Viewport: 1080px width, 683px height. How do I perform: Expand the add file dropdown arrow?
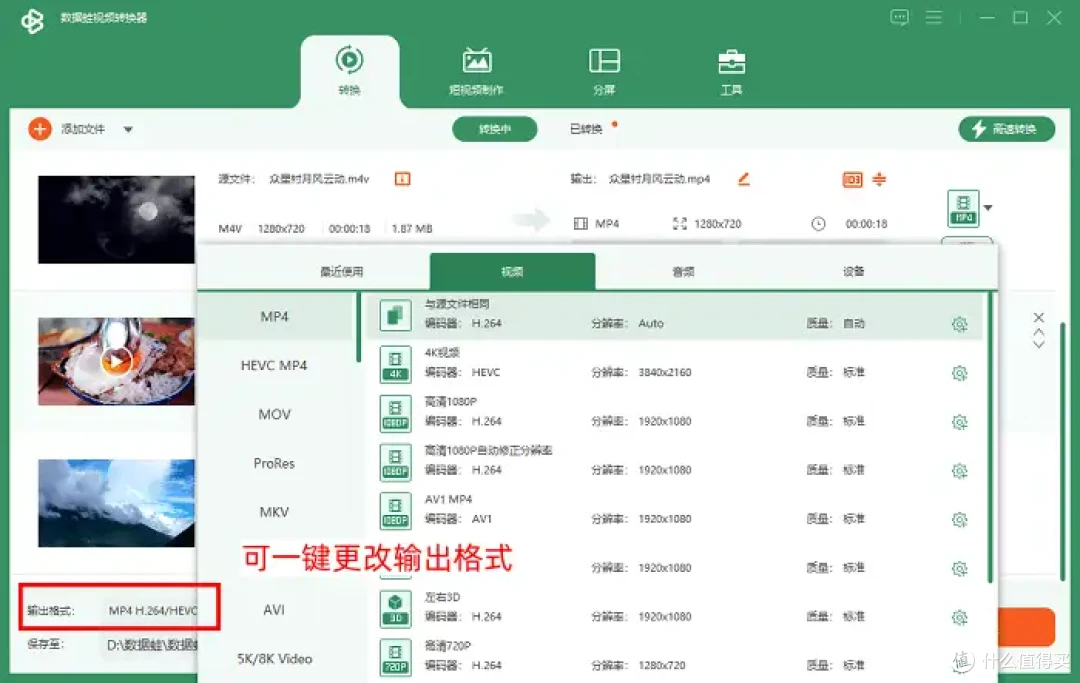[x=128, y=129]
